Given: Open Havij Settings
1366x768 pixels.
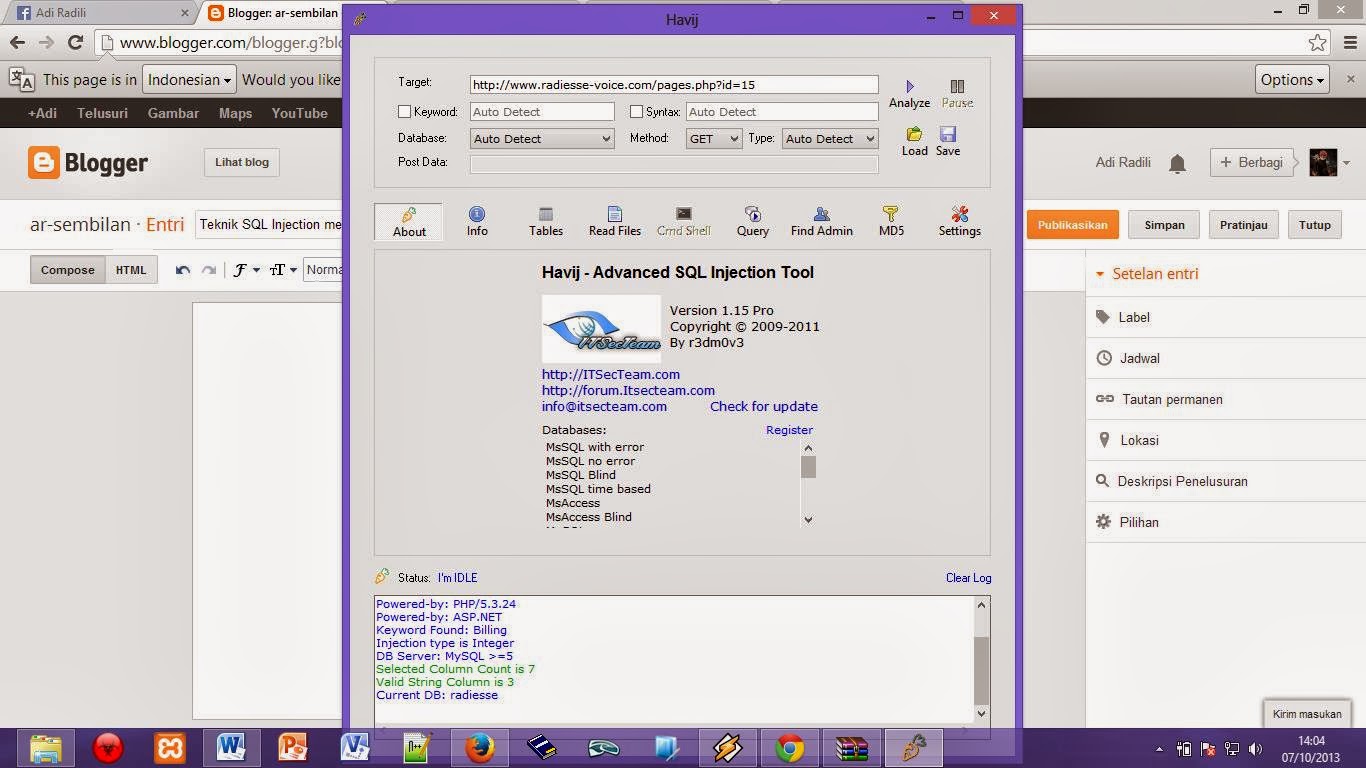Looking at the screenshot, I should coord(960,222).
